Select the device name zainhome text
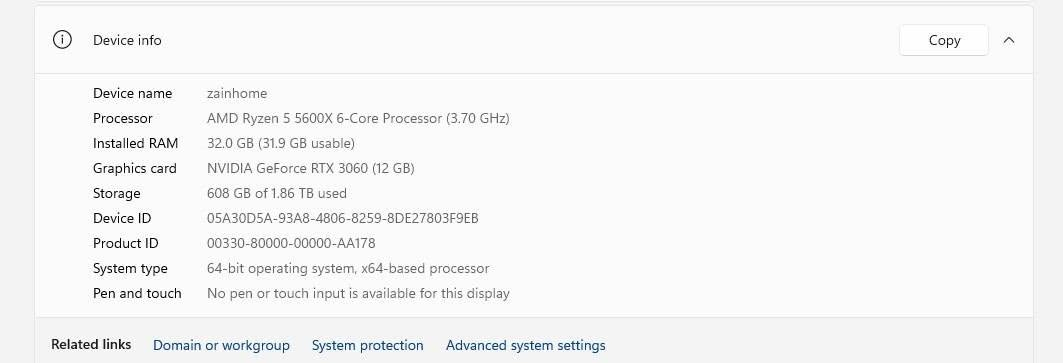Viewport: 1063px width, 363px height. [237, 94]
